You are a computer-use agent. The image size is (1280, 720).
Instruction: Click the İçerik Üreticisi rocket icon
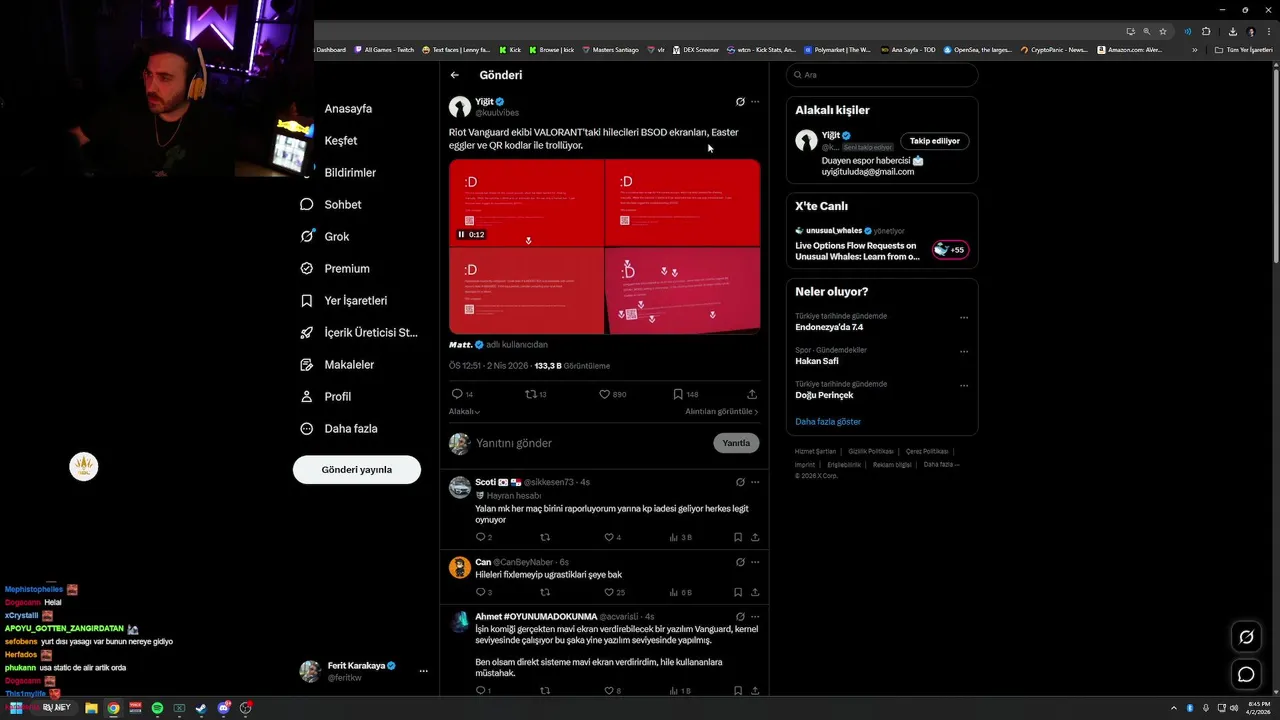point(307,332)
